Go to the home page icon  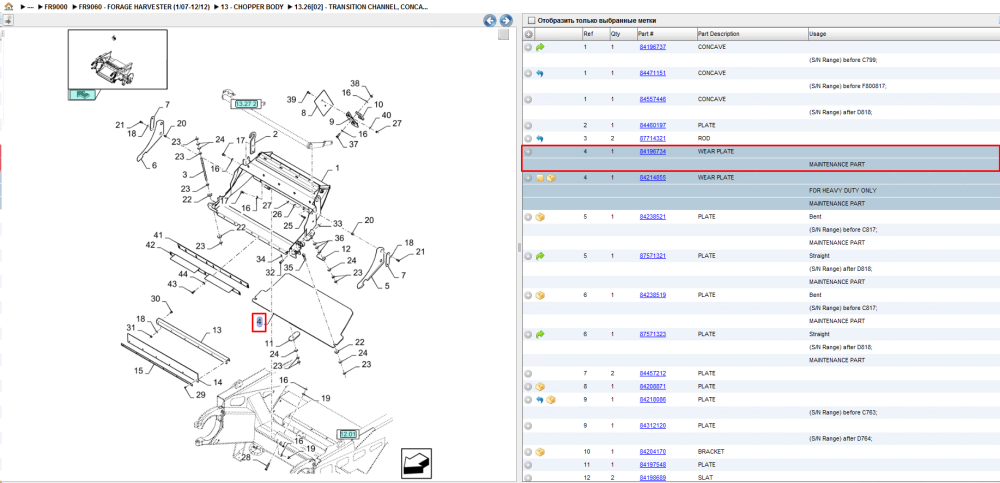(x=8, y=6)
